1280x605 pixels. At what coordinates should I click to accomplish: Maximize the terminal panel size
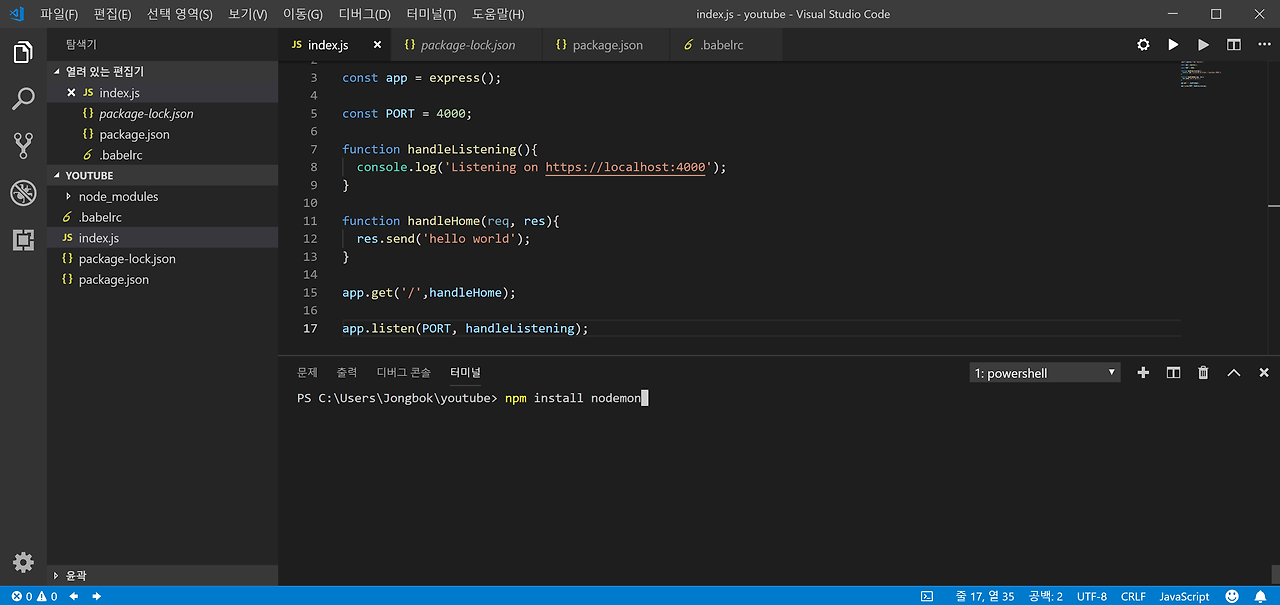coord(1233,373)
